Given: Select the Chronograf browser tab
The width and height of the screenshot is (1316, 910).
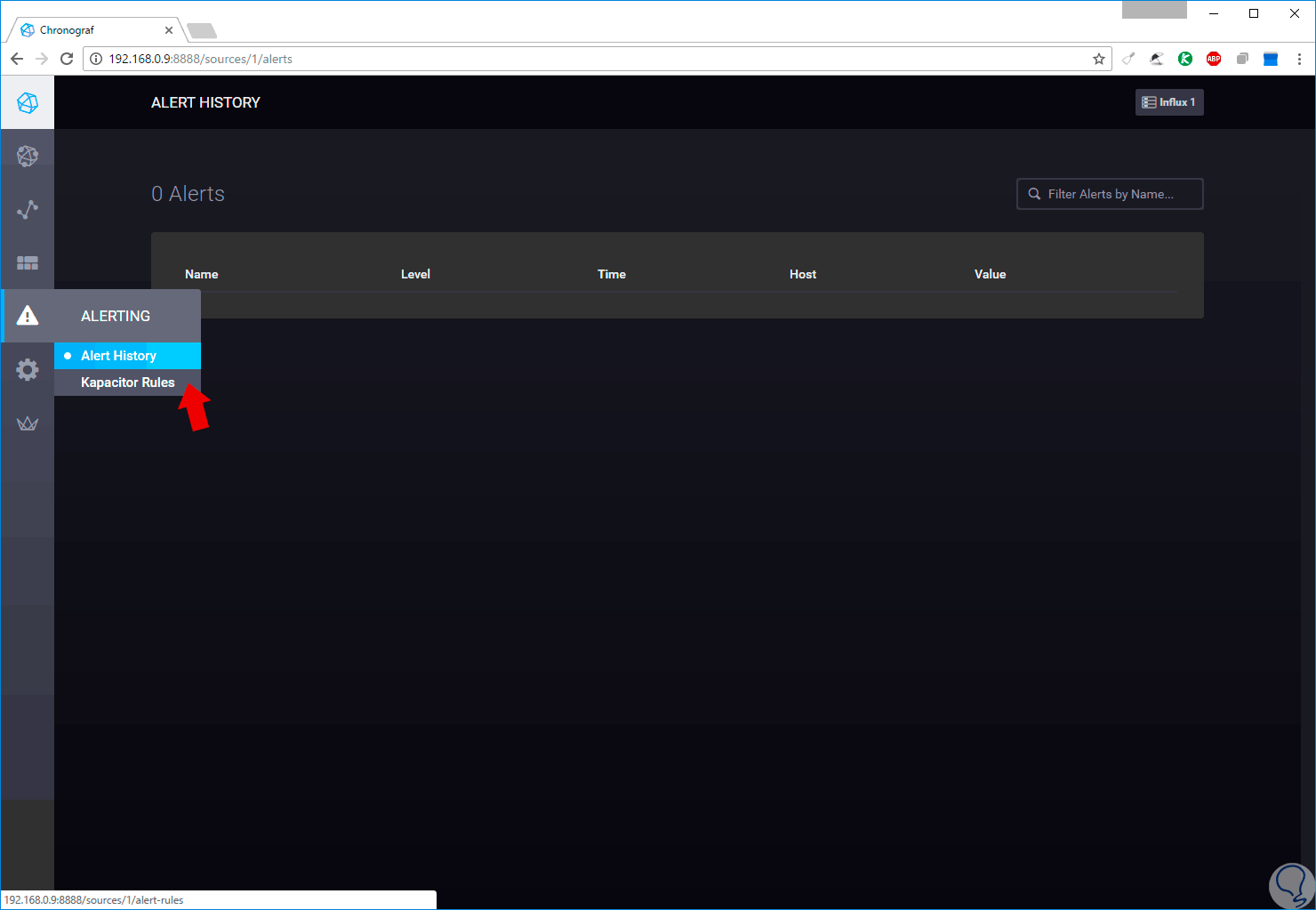Looking at the screenshot, I should [x=95, y=30].
